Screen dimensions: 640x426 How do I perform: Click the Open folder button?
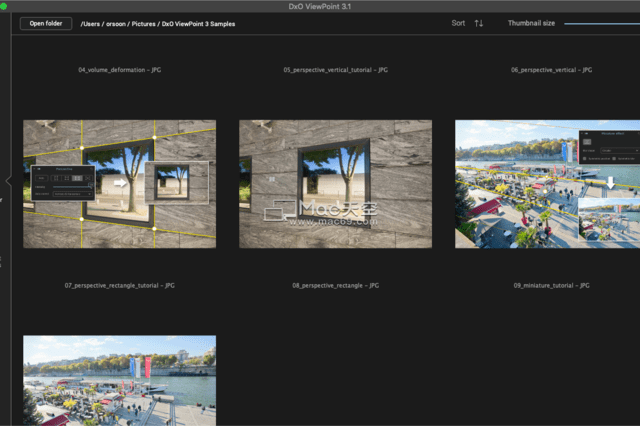(x=46, y=23)
